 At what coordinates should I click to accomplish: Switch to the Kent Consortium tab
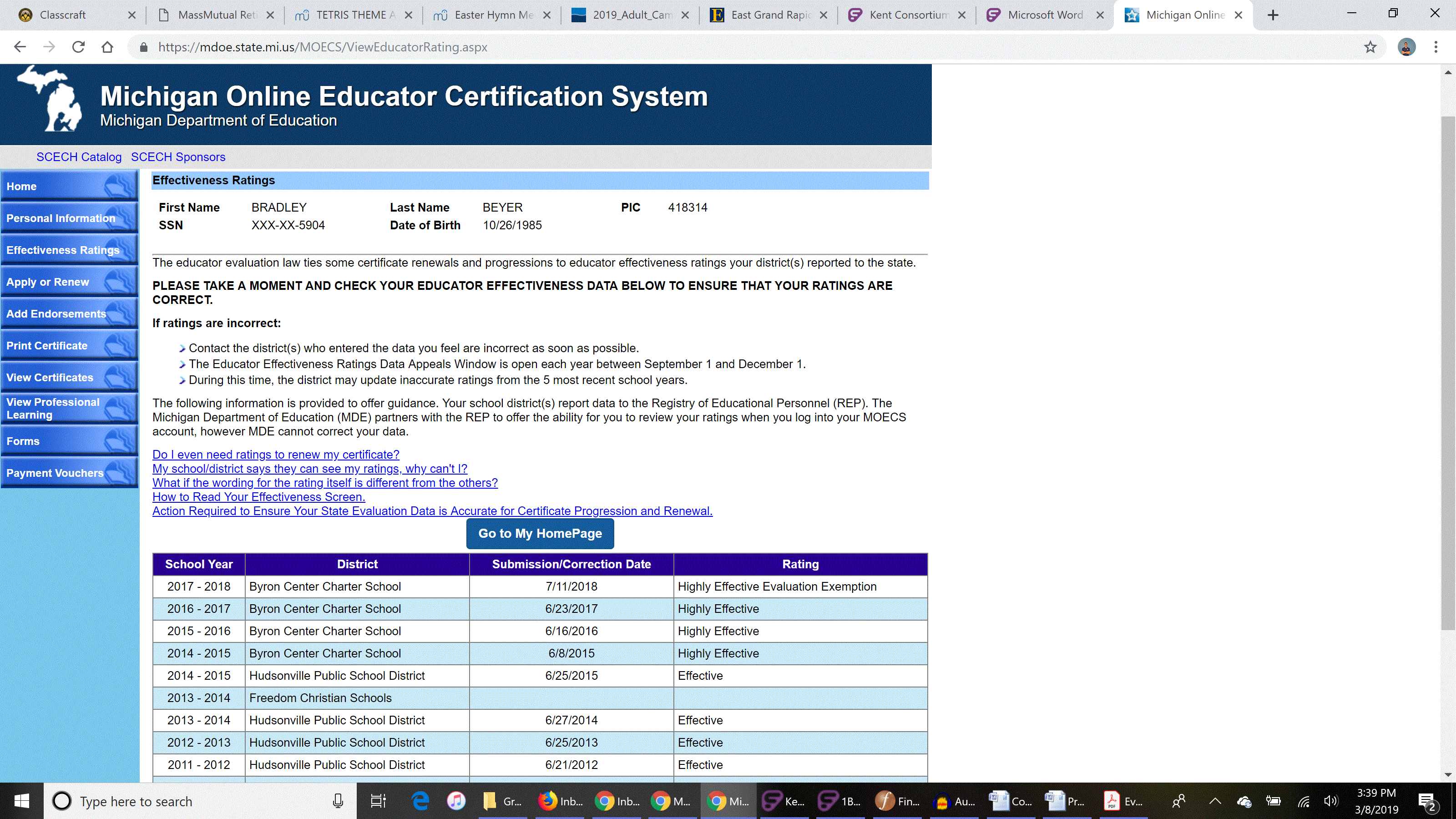[x=908, y=15]
